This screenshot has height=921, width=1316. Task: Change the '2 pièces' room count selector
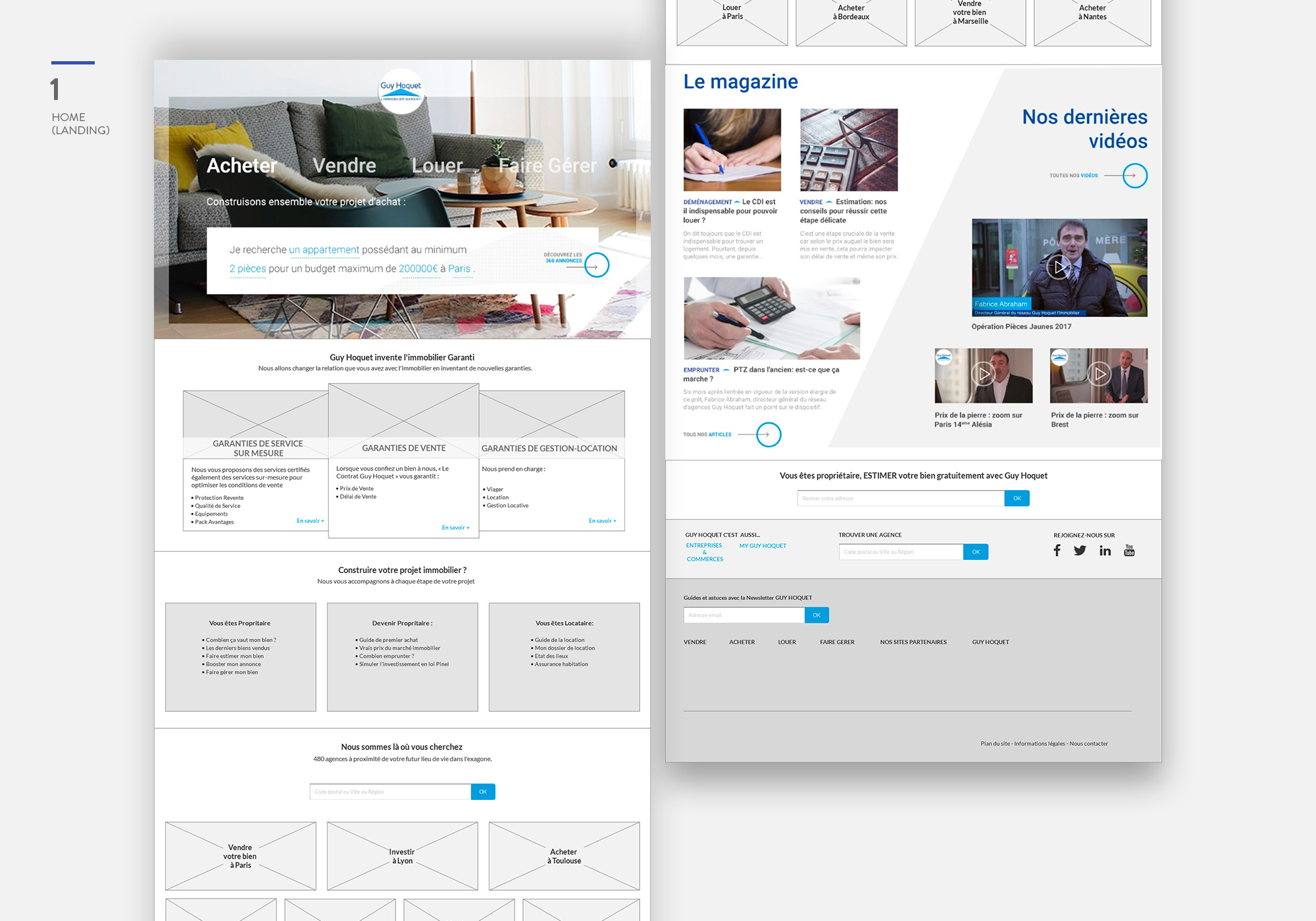pyautogui.click(x=247, y=268)
